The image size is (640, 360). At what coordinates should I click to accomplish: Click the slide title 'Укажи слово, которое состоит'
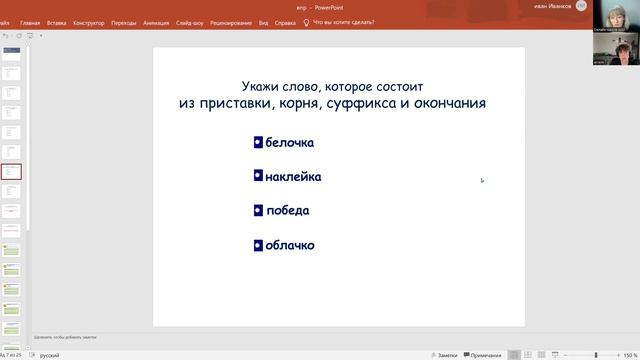pyautogui.click(x=332, y=87)
